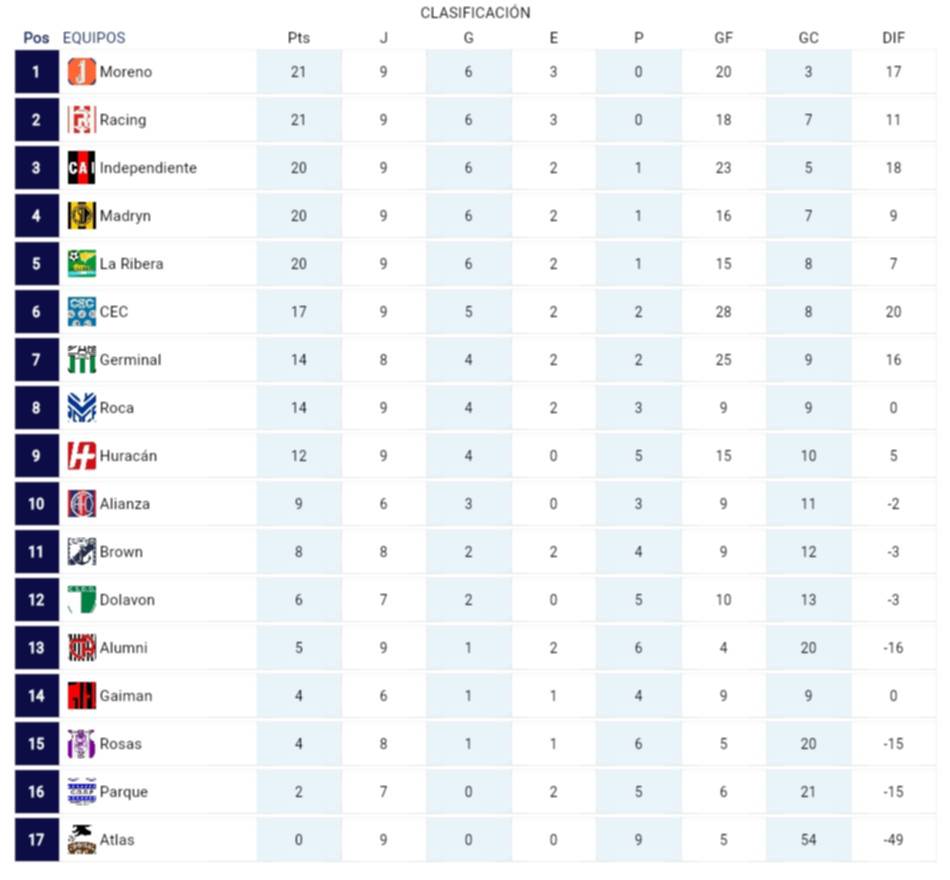Click the Huracán red logo

point(81,456)
